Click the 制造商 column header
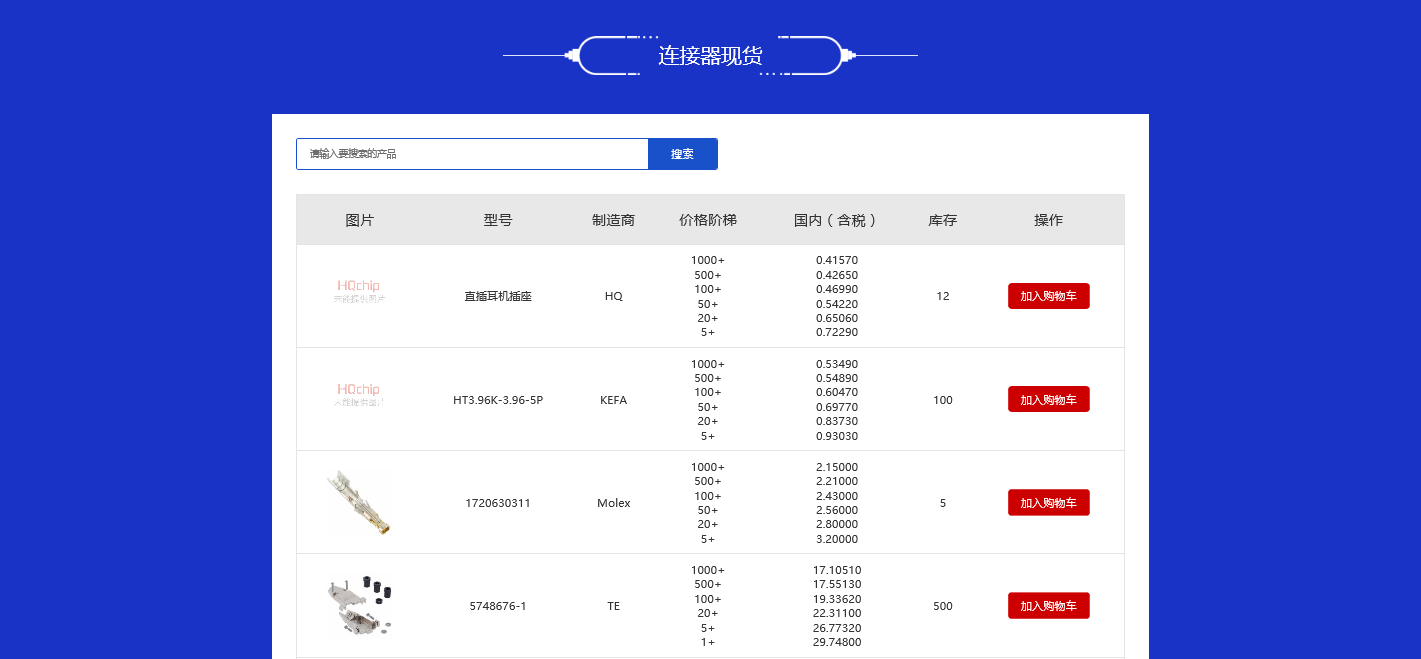This screenshot has width=1421, height=659. tap(613, 220)
